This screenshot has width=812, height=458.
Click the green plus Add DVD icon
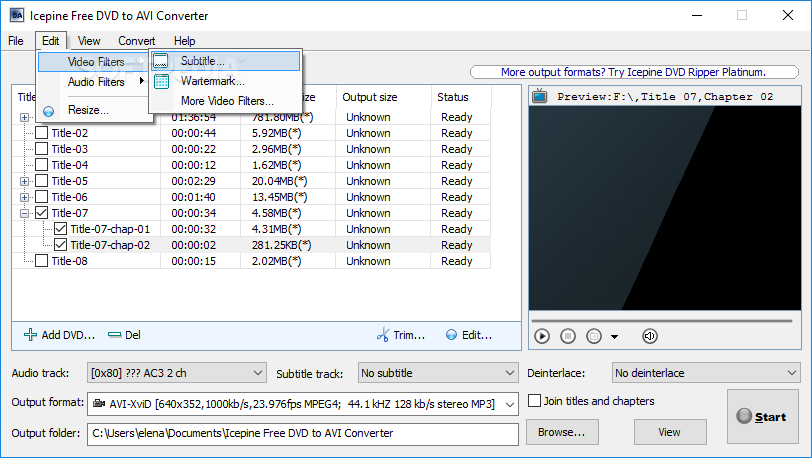pos(31,335)
